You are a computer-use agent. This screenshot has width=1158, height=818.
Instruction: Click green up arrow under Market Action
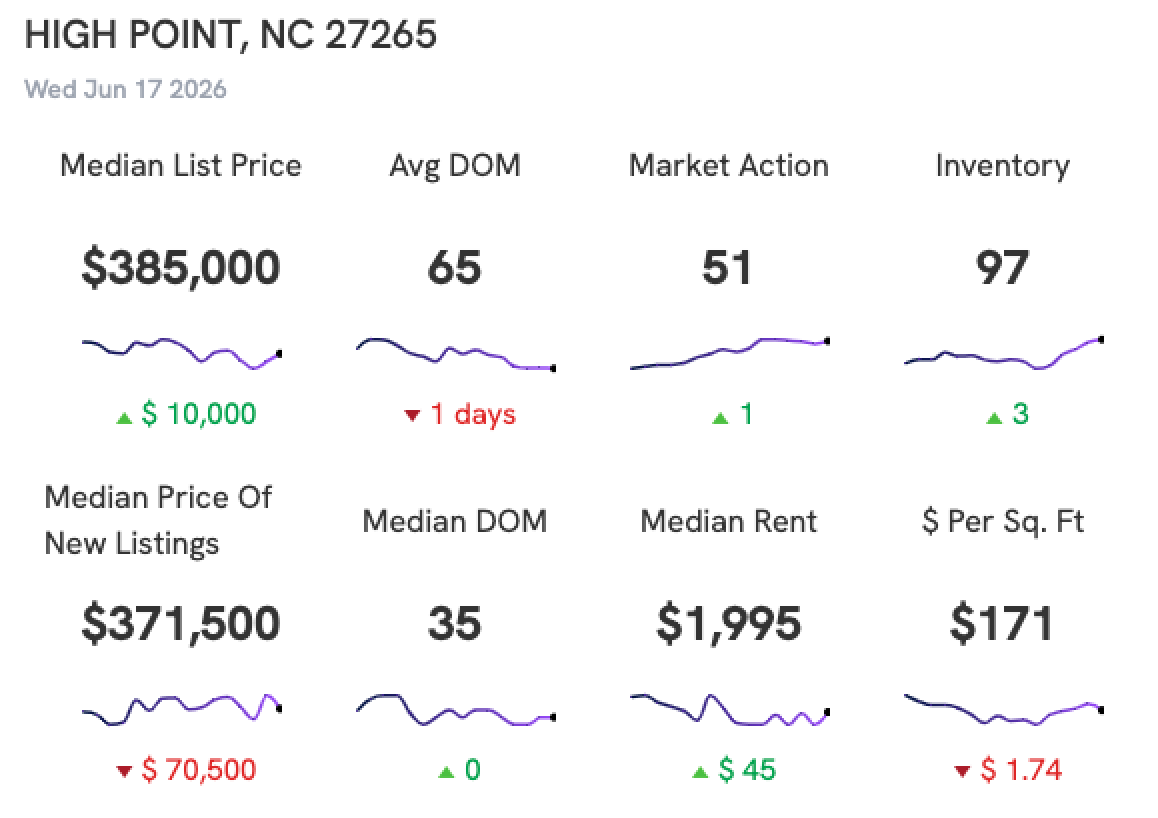pos(720,419)
